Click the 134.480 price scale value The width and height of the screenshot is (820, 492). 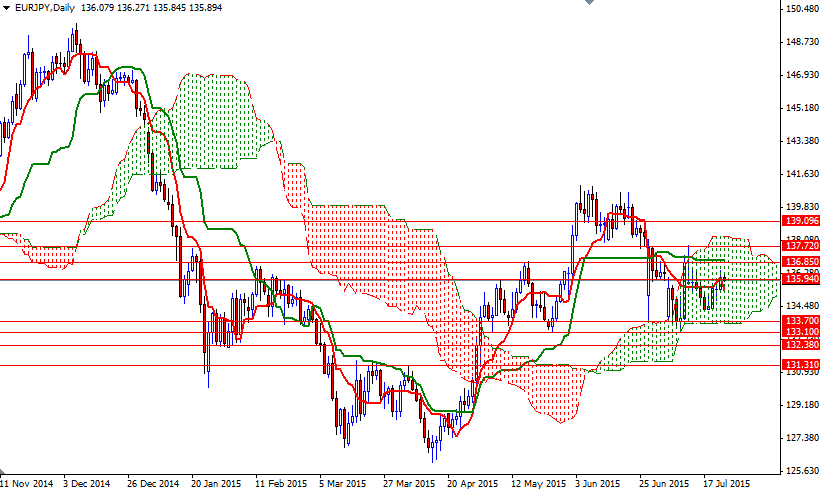coord(802,306)
